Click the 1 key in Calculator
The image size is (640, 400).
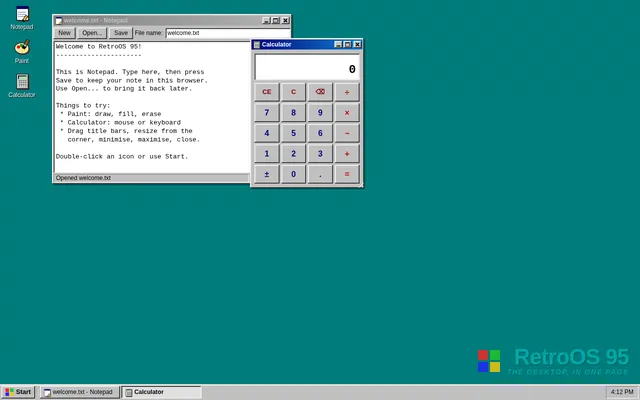pyautogui.click(x=267, y=153)
